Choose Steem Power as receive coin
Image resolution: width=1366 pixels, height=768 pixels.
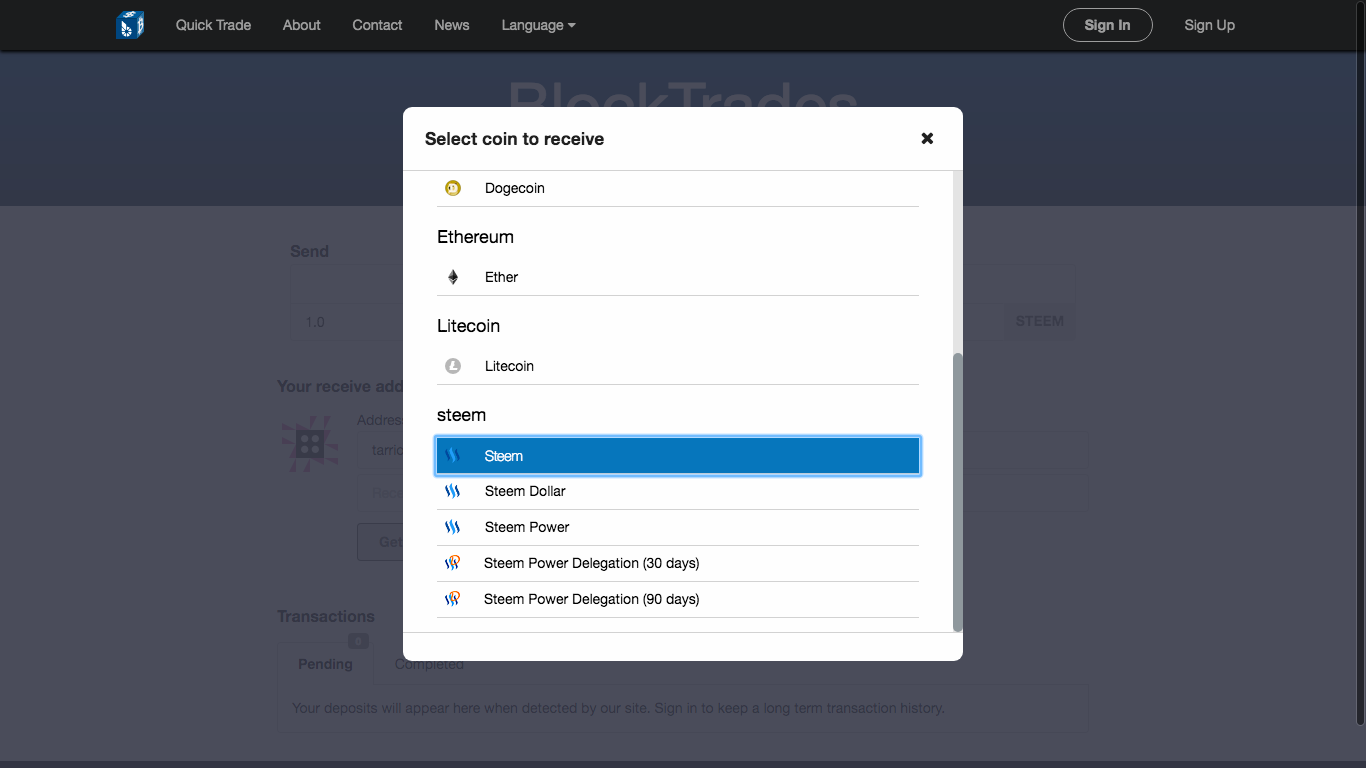[678, 527]
